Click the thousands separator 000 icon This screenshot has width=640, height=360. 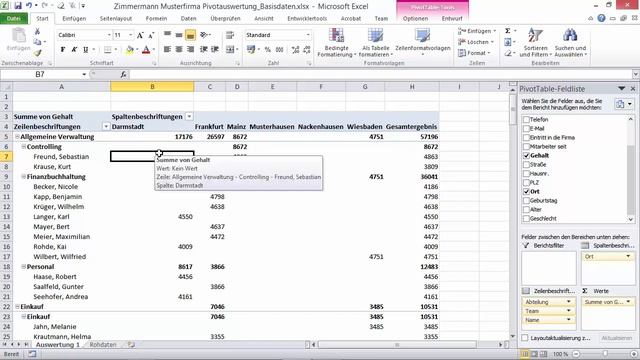click(x=280, y=49)
